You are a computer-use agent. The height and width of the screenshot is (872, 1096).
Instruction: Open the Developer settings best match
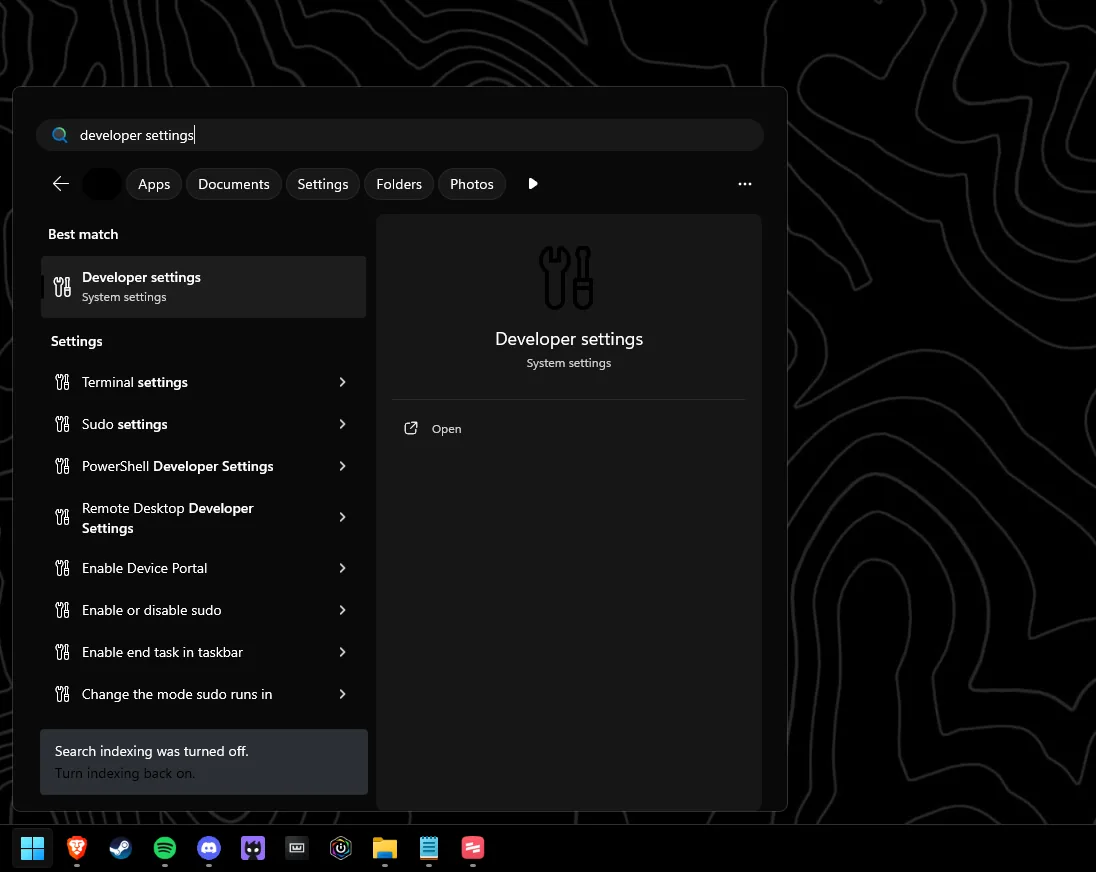coord(203,287)
